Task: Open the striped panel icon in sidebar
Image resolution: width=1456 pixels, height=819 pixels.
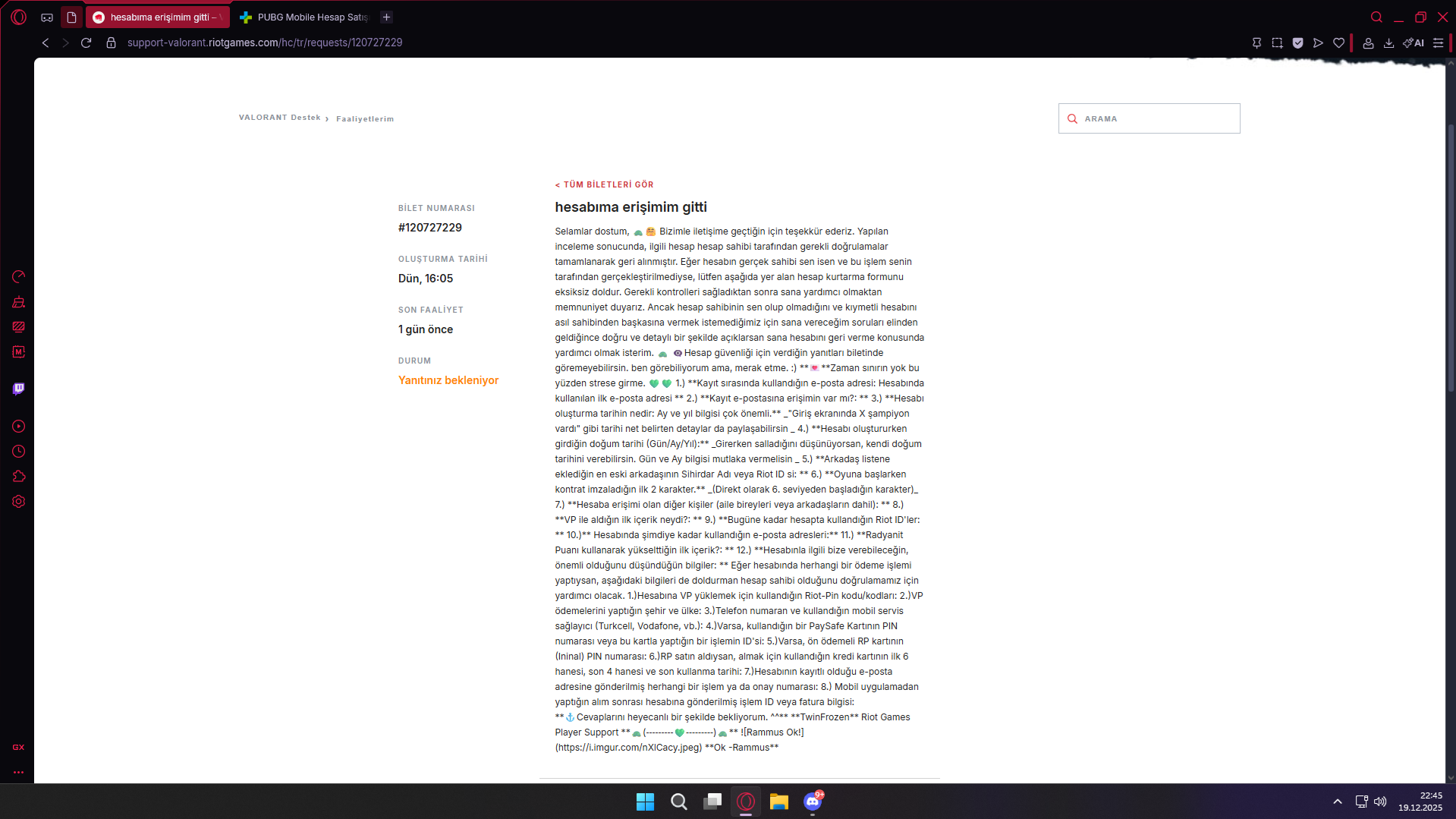Action: click(x=19, y=327)
